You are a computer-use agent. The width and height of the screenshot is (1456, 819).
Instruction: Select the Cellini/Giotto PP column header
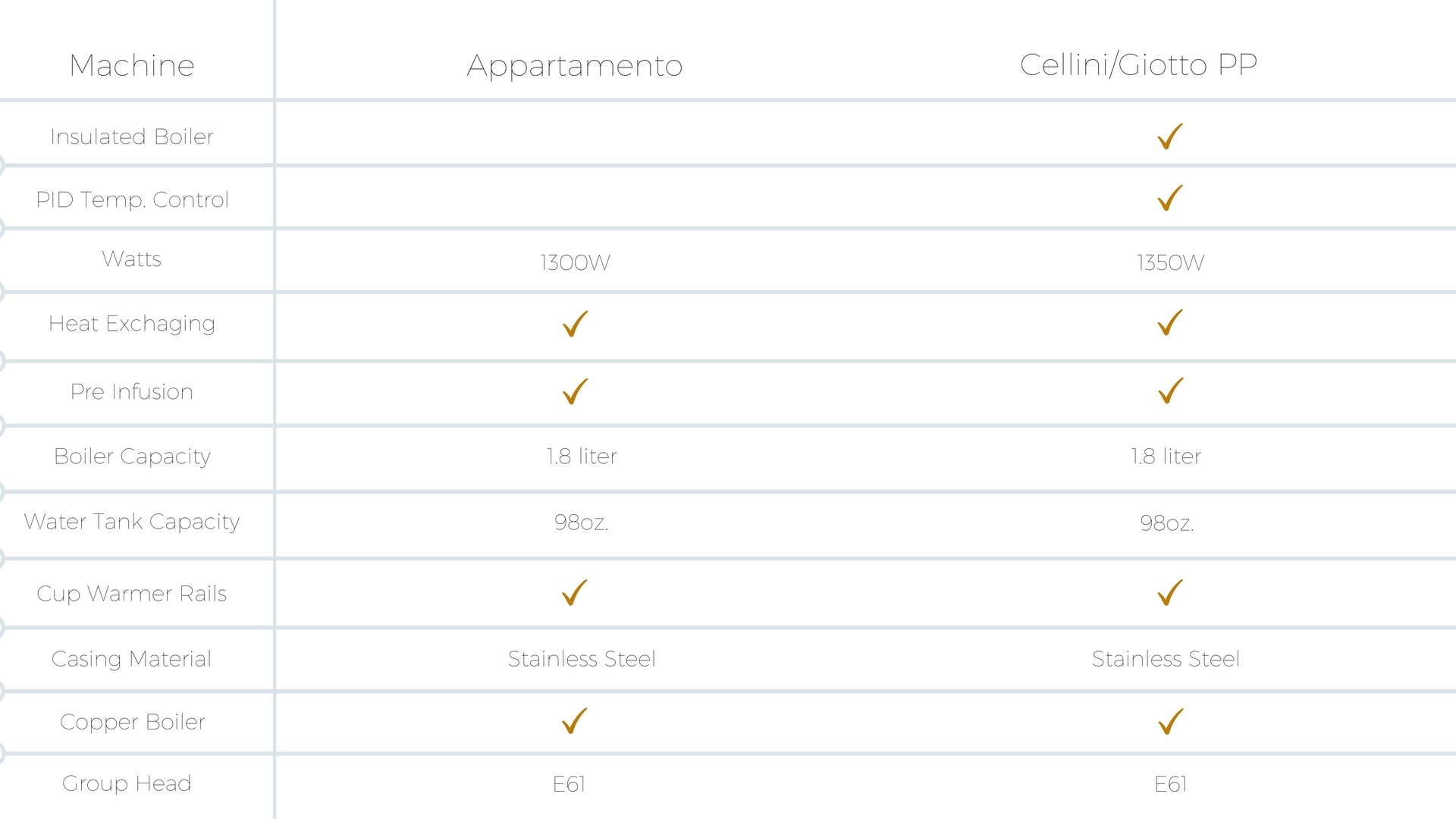click(x=1138, y=65)
